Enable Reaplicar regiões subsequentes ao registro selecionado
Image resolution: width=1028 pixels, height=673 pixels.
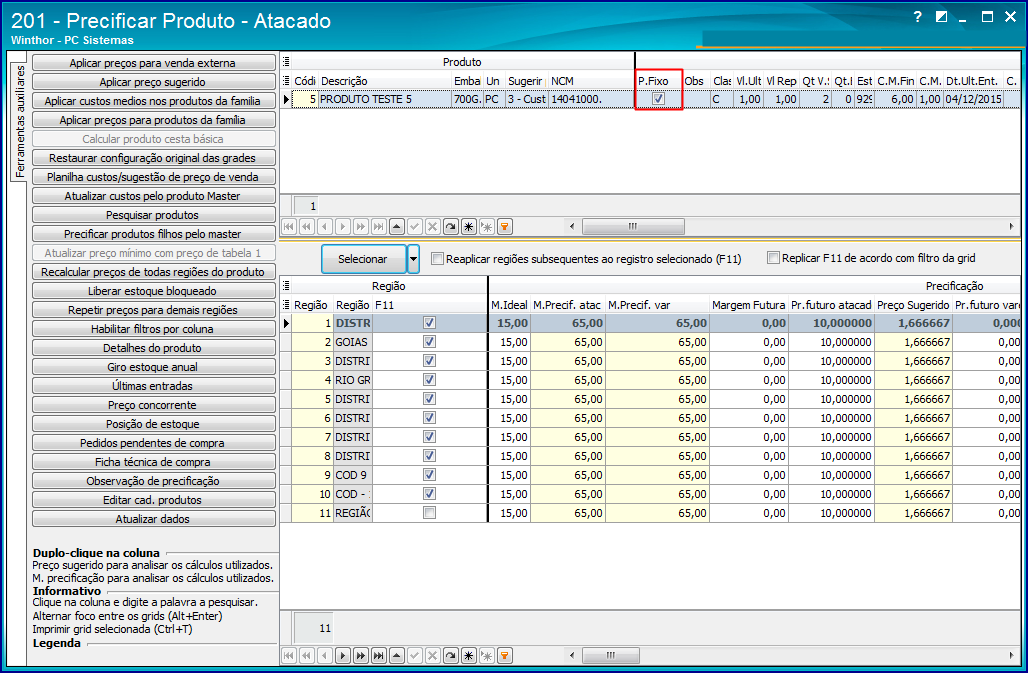(437, 259)
